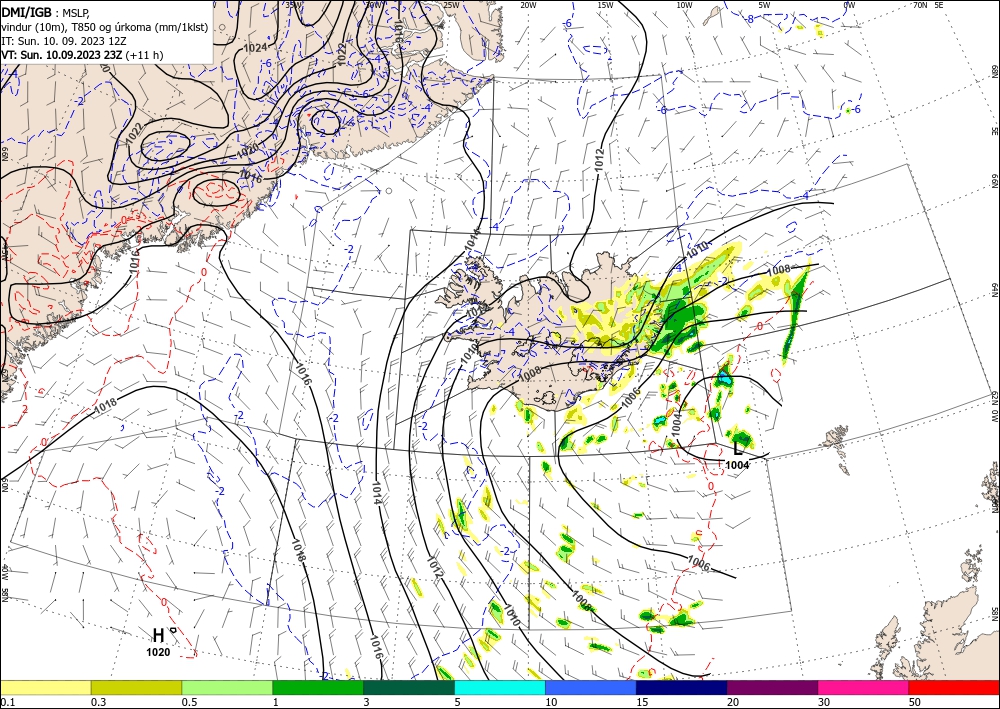
Task: Click the '50' legend scale value
Action: pos(915,702)
